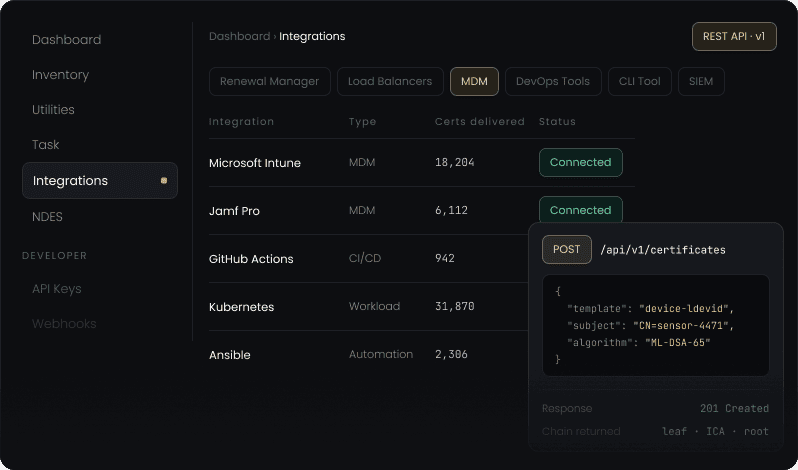Viewport: 798px width, 470px height.
Task: Open the Utilities sidebar item
Action: pos(53,110)
